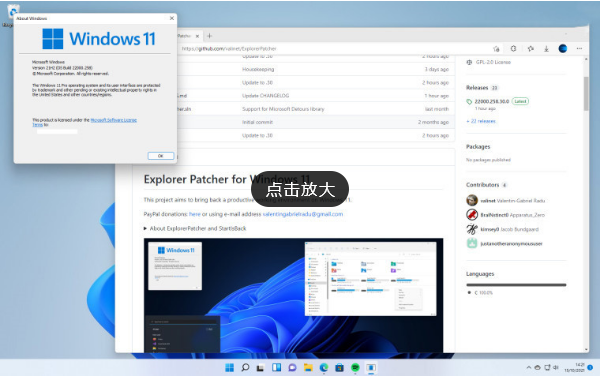This screenshot has width=600, height=379.
Task: Click the gmail e-mail address link
Action: pyautogui.click(x=303, y=214)
